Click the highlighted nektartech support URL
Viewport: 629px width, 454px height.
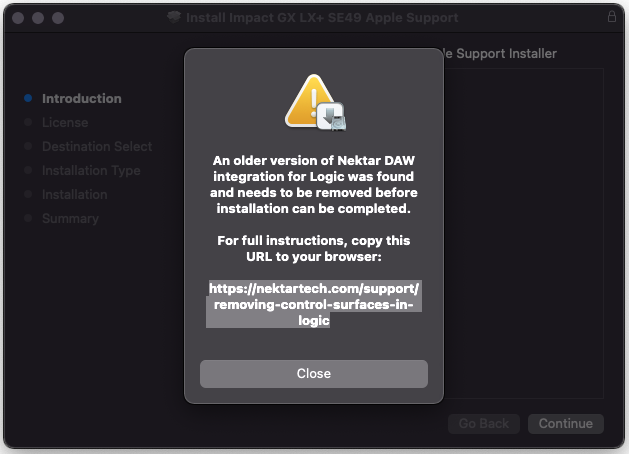pyautogui.click(x=314, y=304)
